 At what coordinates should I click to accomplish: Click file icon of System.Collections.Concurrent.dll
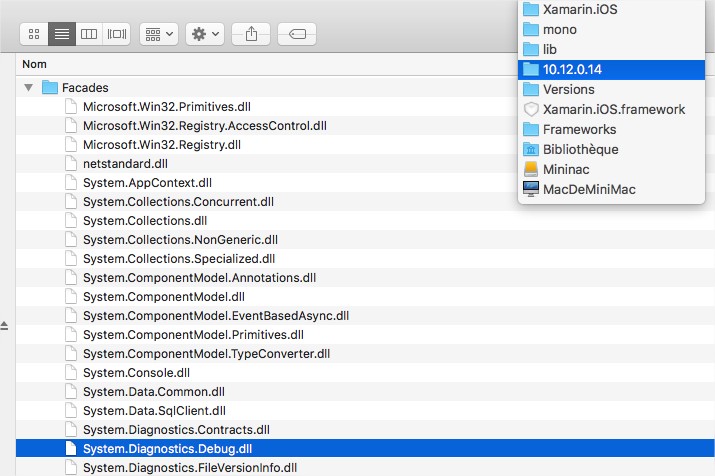tap(71, 202)
